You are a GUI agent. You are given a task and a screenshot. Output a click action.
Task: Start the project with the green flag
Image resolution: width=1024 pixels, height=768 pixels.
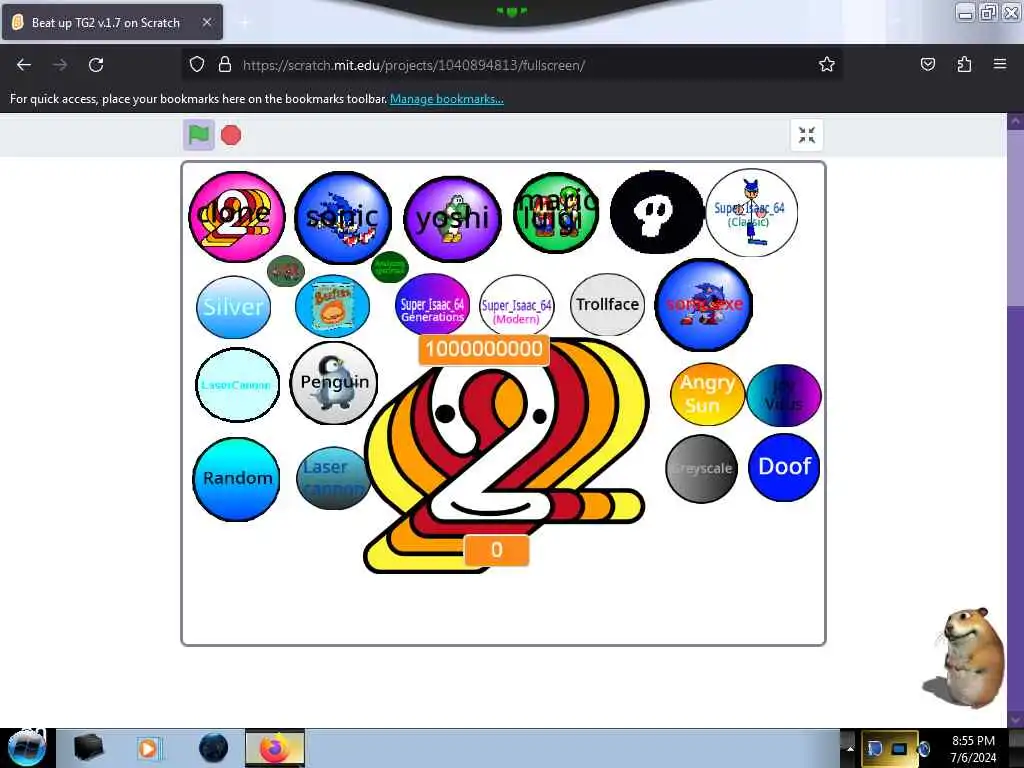[x=199, y=135]
